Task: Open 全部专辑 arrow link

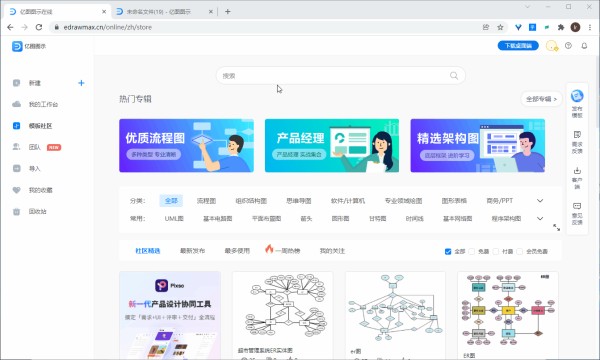Action: [541, 99]
